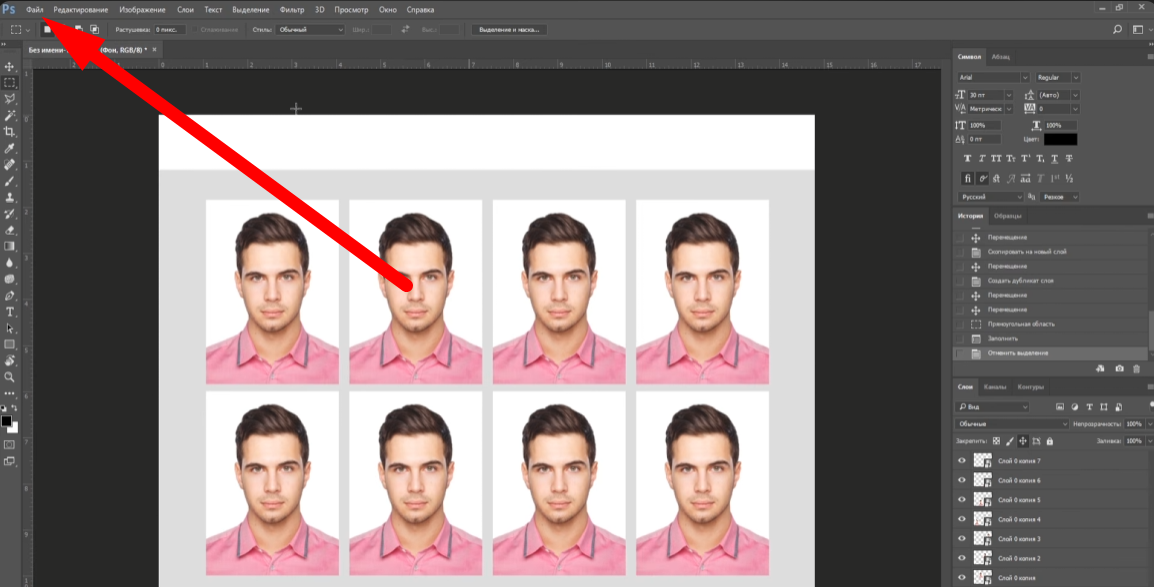This screenshot has width=1154, height=587.
Task: Open the Изображение menu
Action: click(142, 10)
